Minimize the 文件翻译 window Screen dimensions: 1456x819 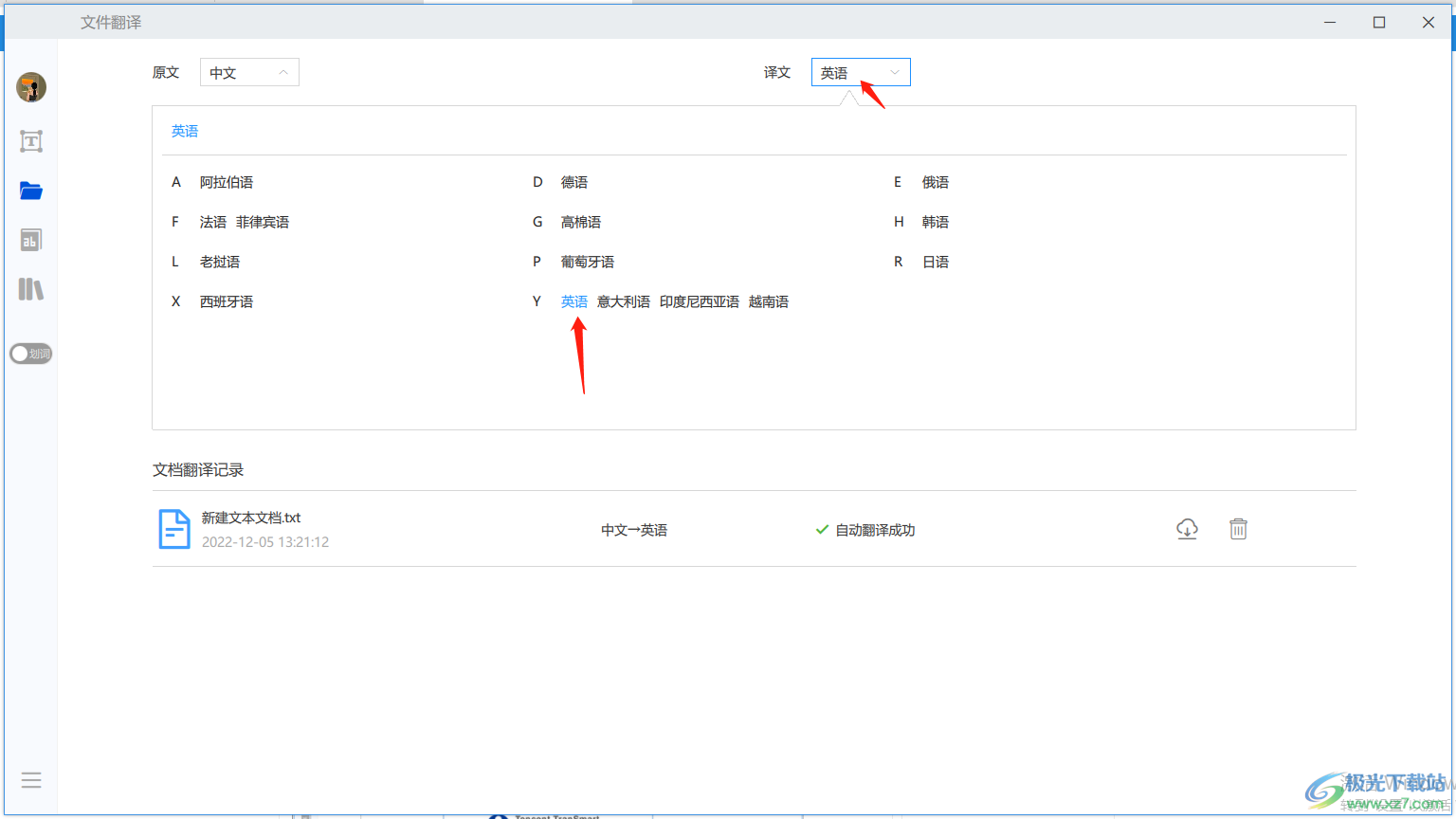coord(1330,22)
